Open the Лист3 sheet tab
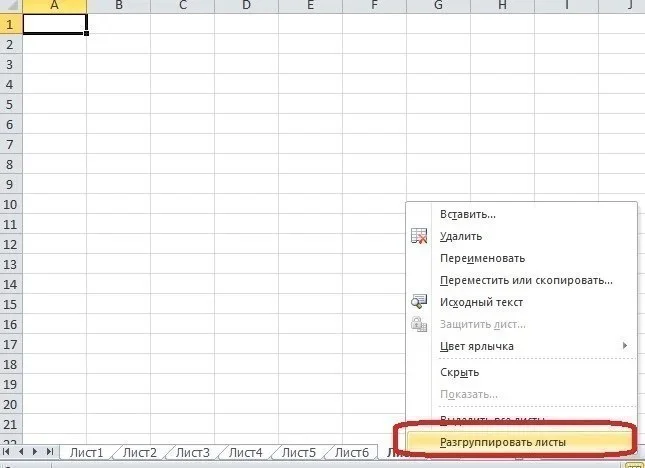The image size is (645, 468). (x=192, y=453)
